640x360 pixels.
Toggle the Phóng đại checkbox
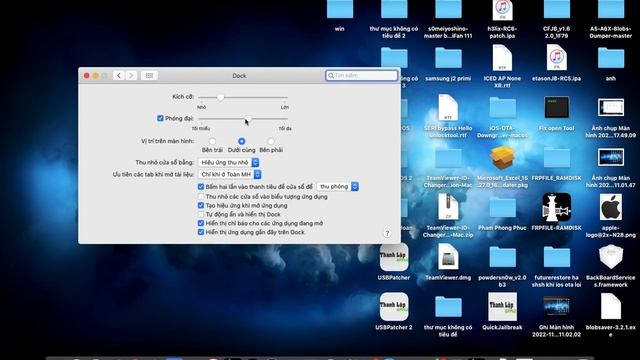(160, 118)
